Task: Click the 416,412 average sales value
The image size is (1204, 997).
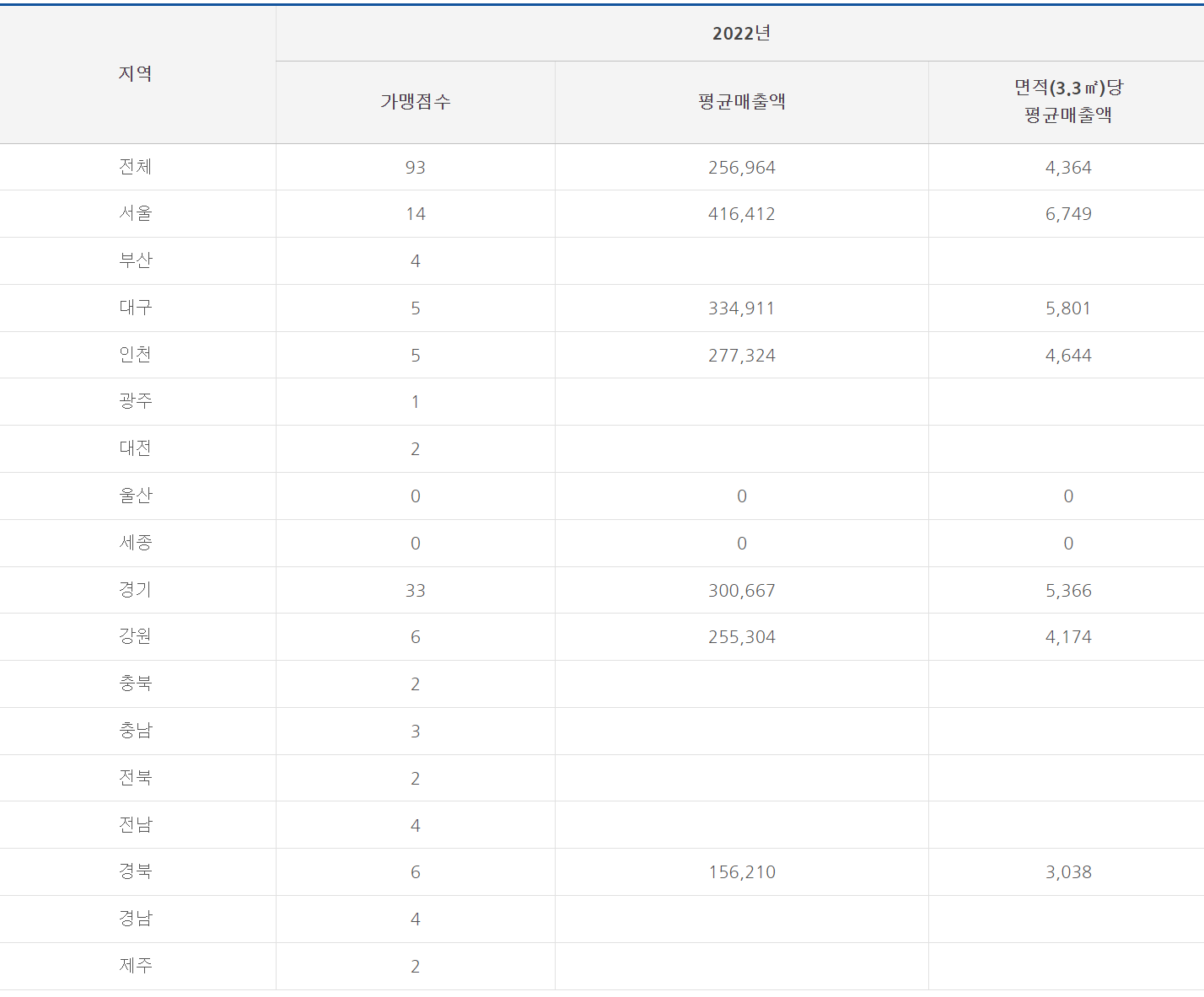Action: tap(741, 214)
